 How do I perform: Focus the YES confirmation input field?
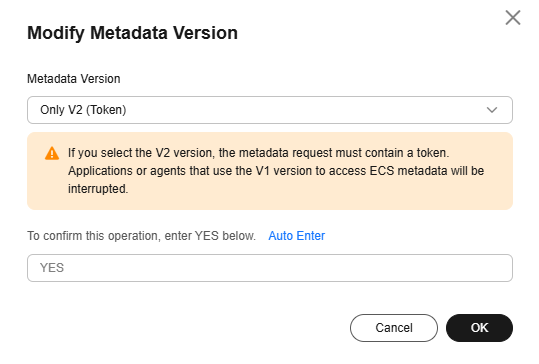(270, 268)
